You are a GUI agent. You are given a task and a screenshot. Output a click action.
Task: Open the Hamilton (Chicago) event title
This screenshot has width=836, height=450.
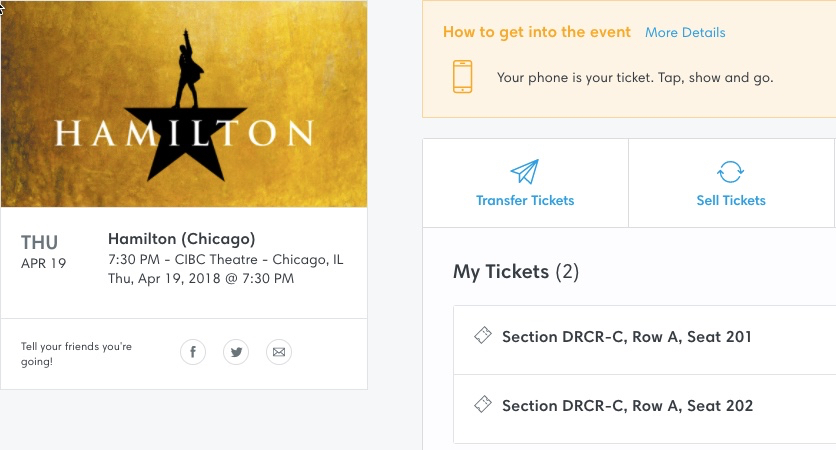coord(182,239)
